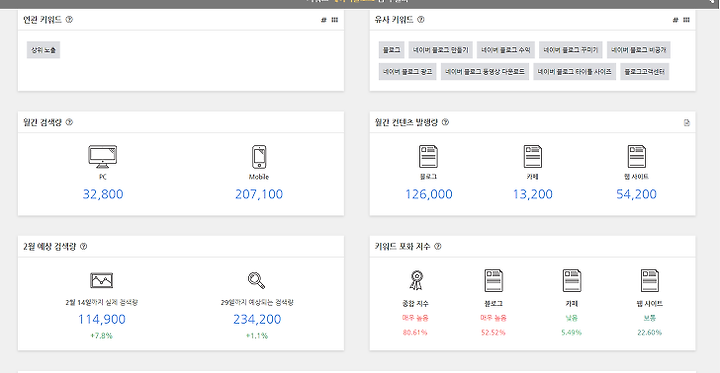The height and width of the screenshot is (373, 720).
Task: Click the +1.1% change figure
Action: [x=257, y=336]
